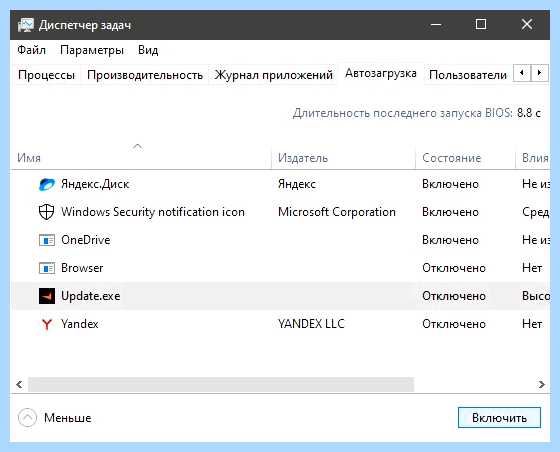Click the sort arrow above Имя column

point(138,146)
